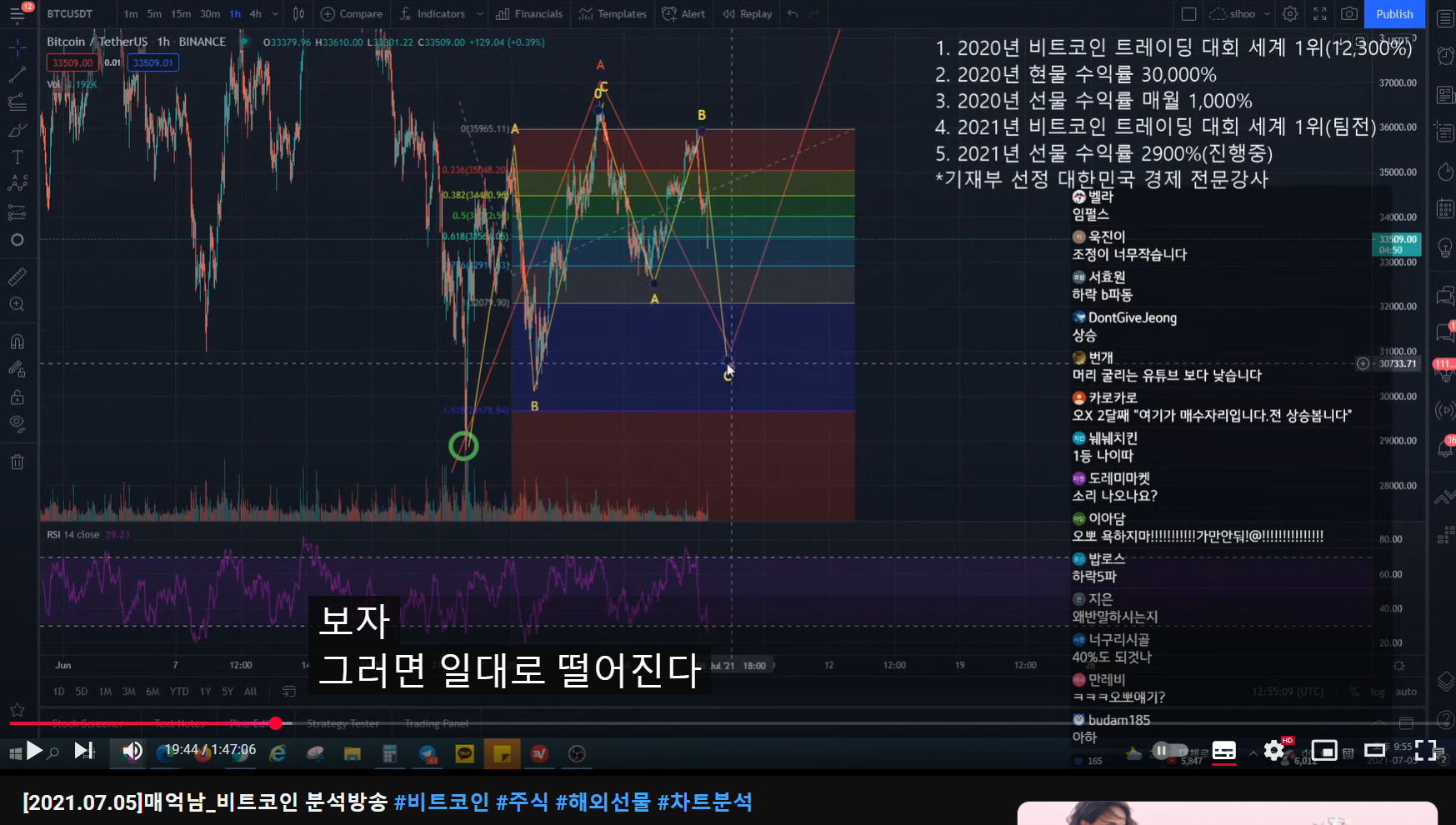Open the prediction and measurement tools
Image resolution: width=1456 pixels, height=825 pixels.
(x=17, y=212)
